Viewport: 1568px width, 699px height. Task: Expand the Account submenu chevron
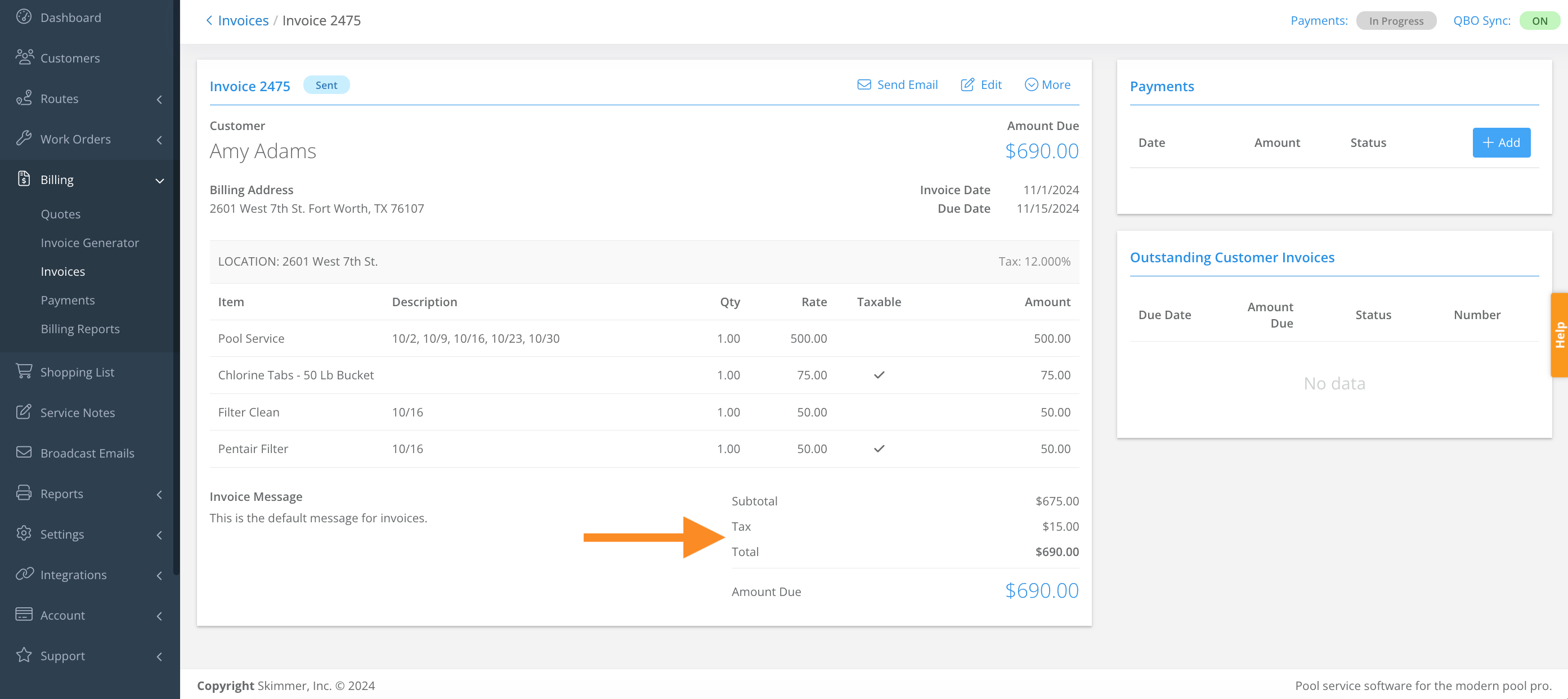pyautogui.click(x=159, y=616)
